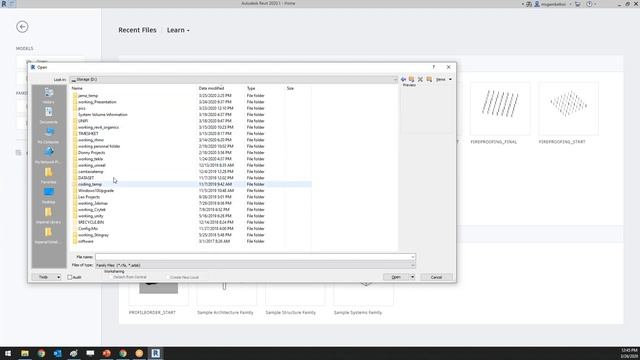Open the Windows Start menu

click(x=8, y=353)
